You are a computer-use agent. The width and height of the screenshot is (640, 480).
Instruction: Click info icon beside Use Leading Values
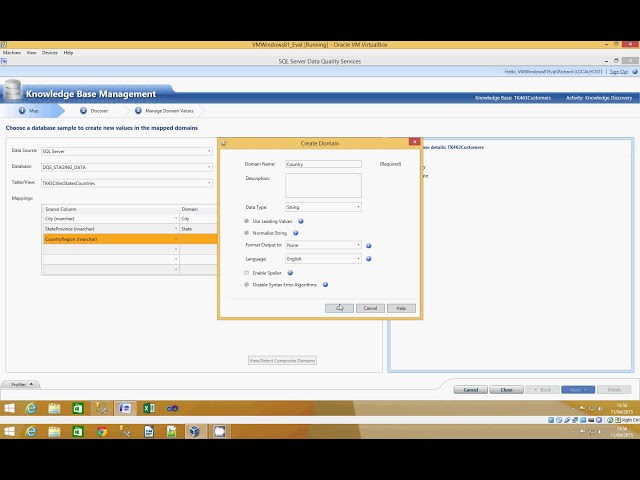click(x=301, y=221)
